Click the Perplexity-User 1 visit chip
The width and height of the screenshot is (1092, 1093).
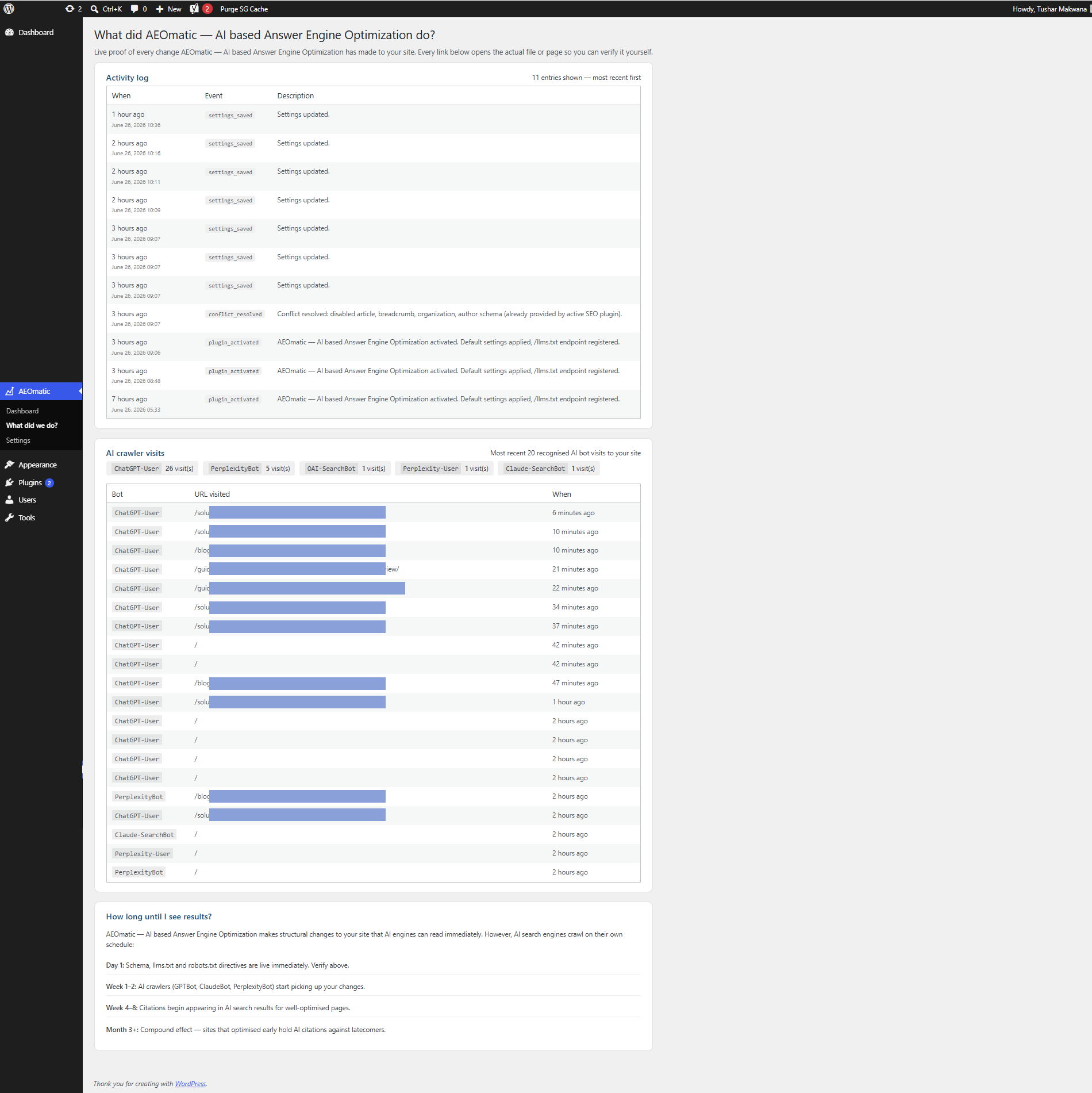pyautogui.click(x=444, y=469)
